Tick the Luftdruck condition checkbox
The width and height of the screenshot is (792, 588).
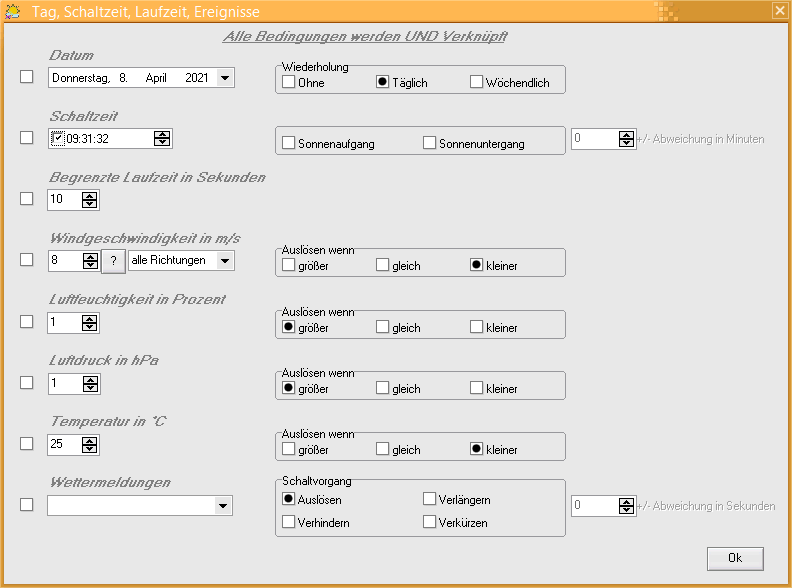(26, 382)
